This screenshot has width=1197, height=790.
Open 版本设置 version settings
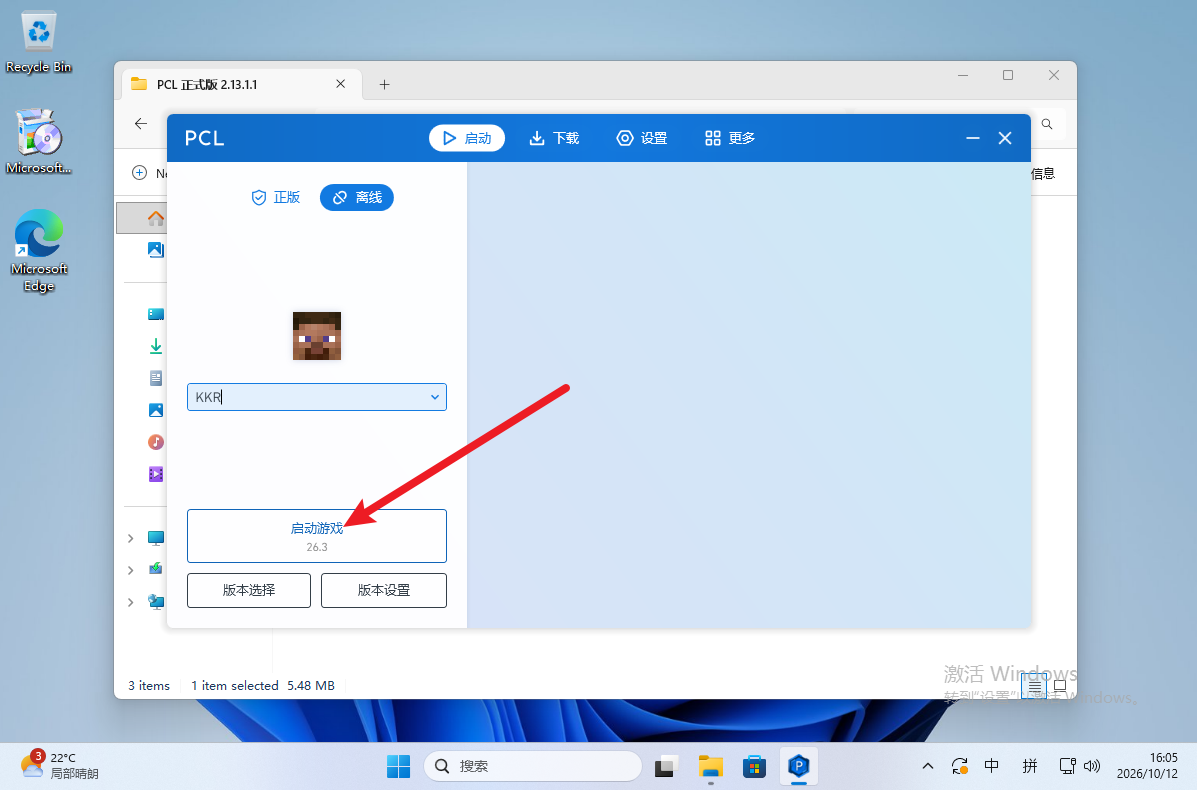click(x=384, y=591)
